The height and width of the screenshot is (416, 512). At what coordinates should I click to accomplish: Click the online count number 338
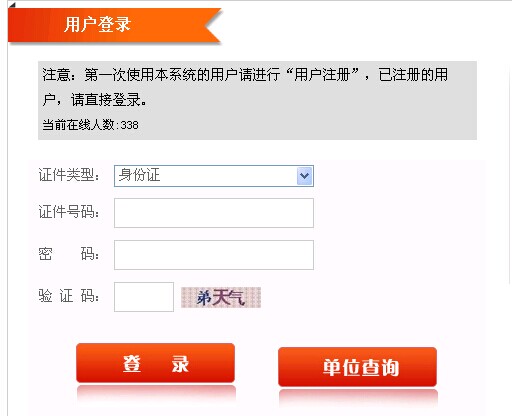[x=130, y=125]
